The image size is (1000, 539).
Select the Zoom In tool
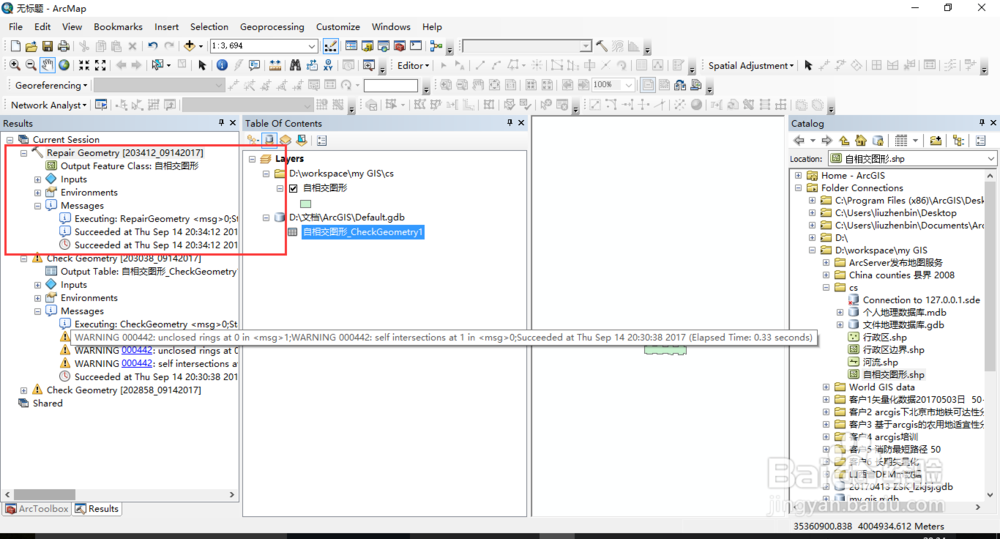[x=15, y=65]
